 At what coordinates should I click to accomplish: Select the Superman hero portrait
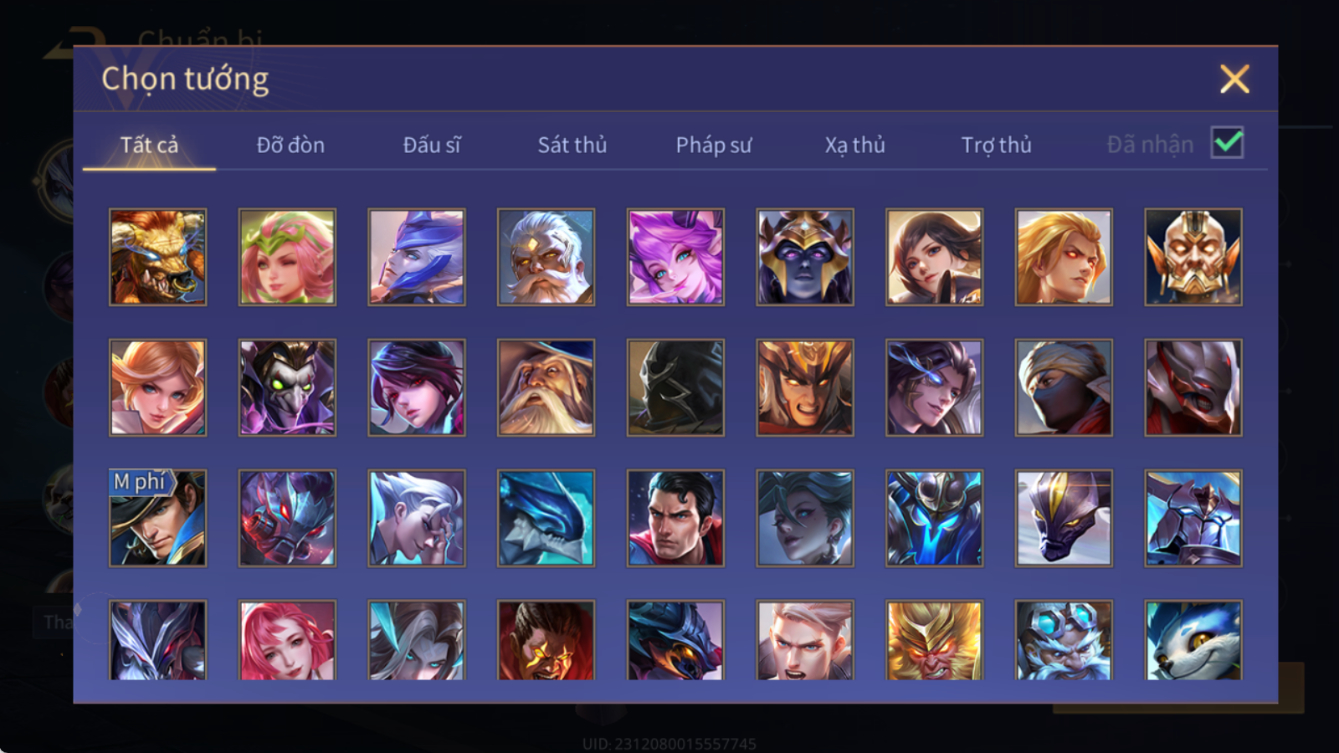pyautogui.click(x=675, y=518)
